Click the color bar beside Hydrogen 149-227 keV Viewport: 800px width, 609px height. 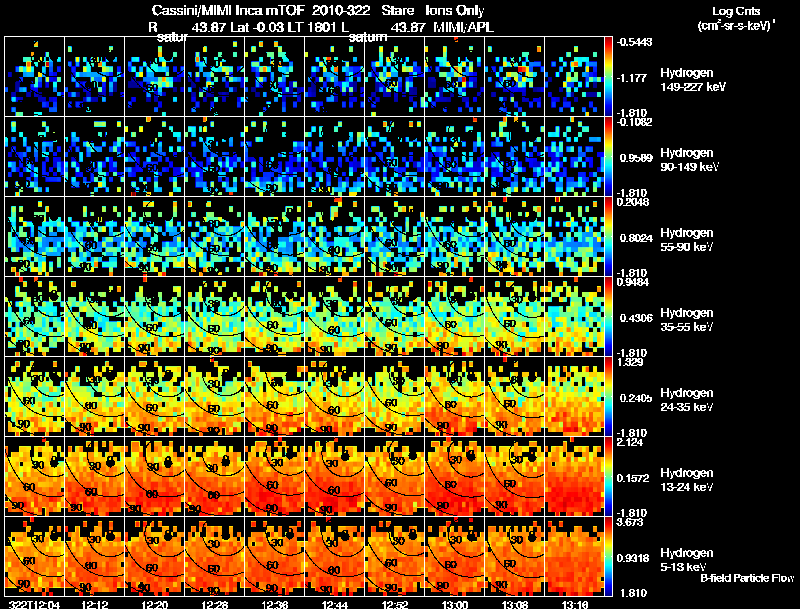click(608, 77)
